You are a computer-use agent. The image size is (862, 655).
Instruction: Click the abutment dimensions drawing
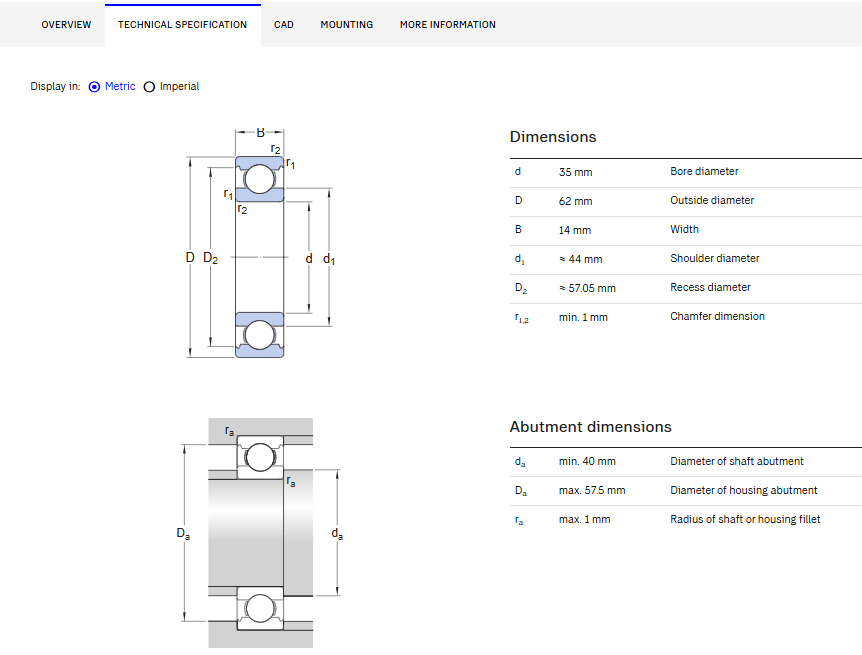[x=260, y=532]
